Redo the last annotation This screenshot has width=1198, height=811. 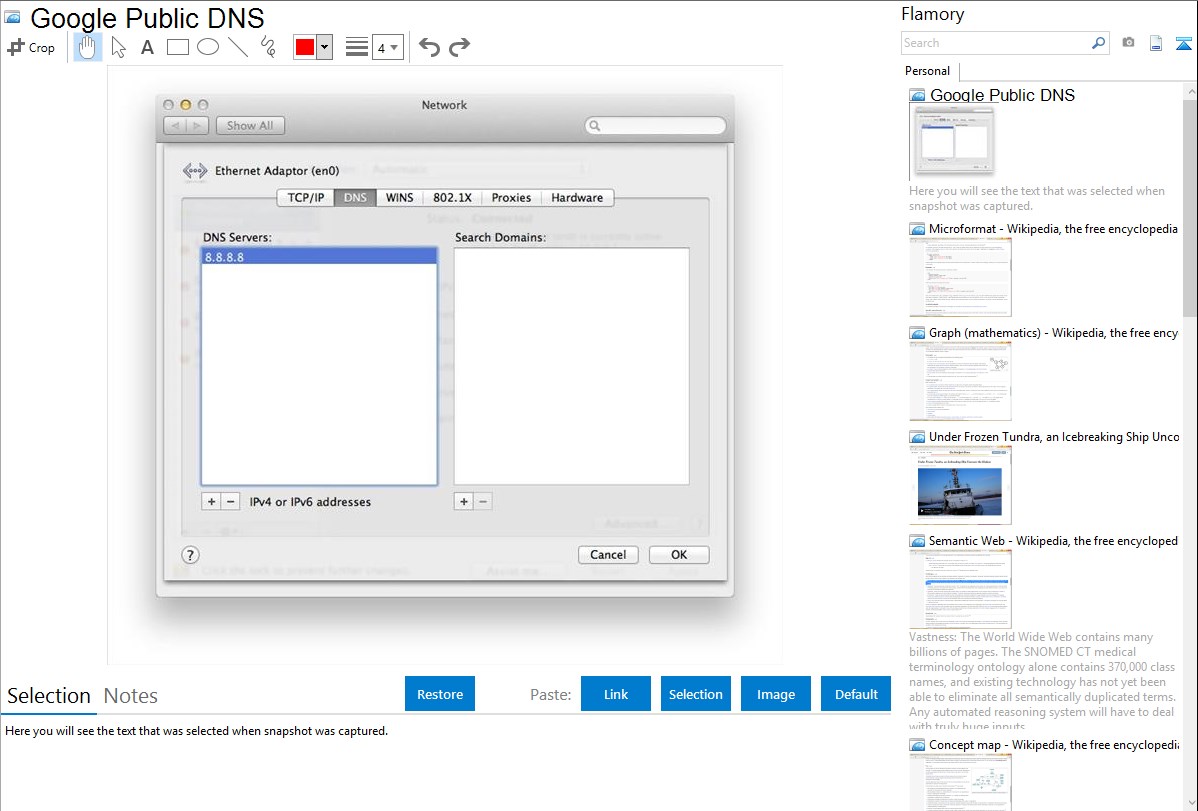click(x=459, y=47)
